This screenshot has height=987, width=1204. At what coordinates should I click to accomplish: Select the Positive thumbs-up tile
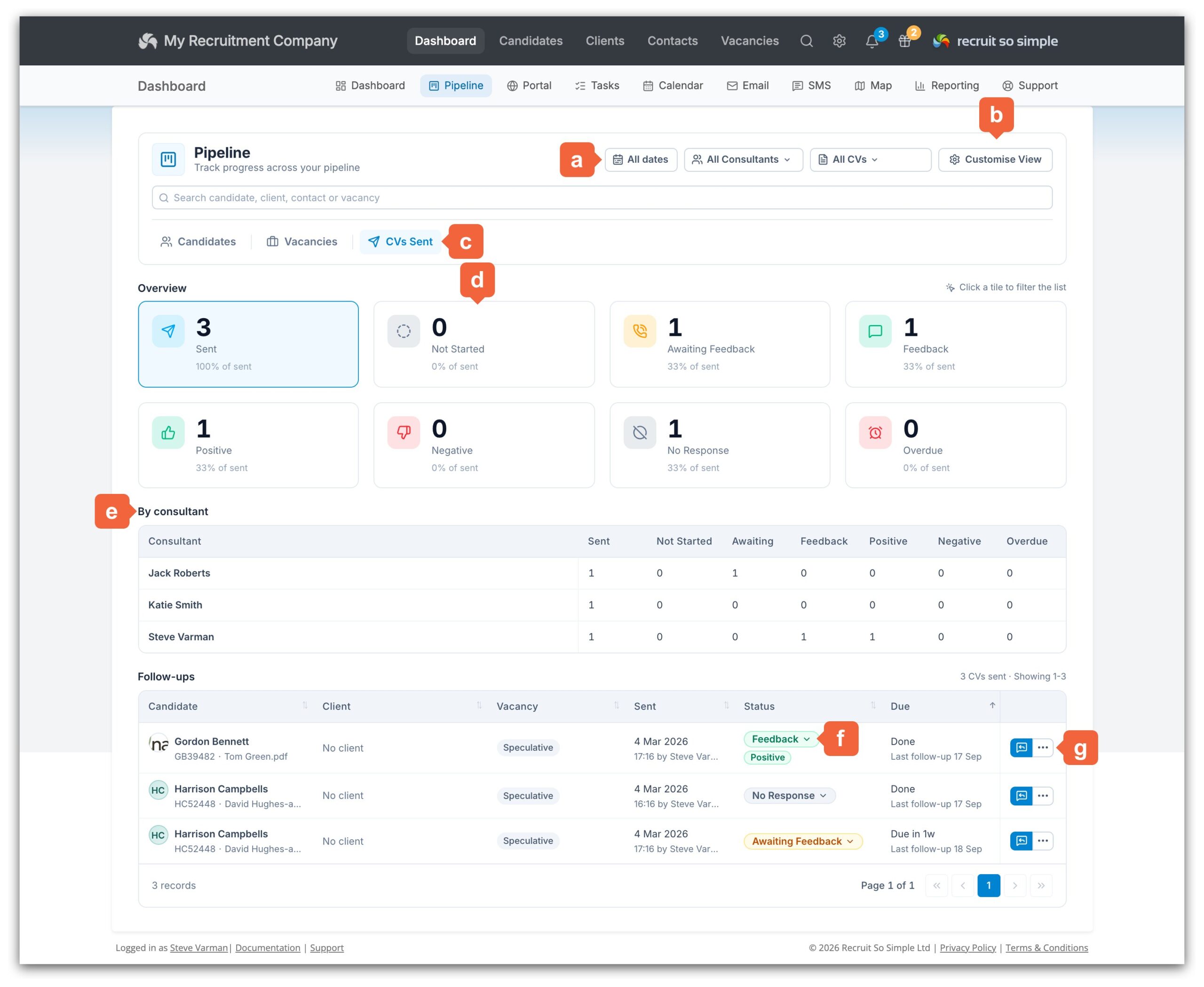click(x=248, y=445)
